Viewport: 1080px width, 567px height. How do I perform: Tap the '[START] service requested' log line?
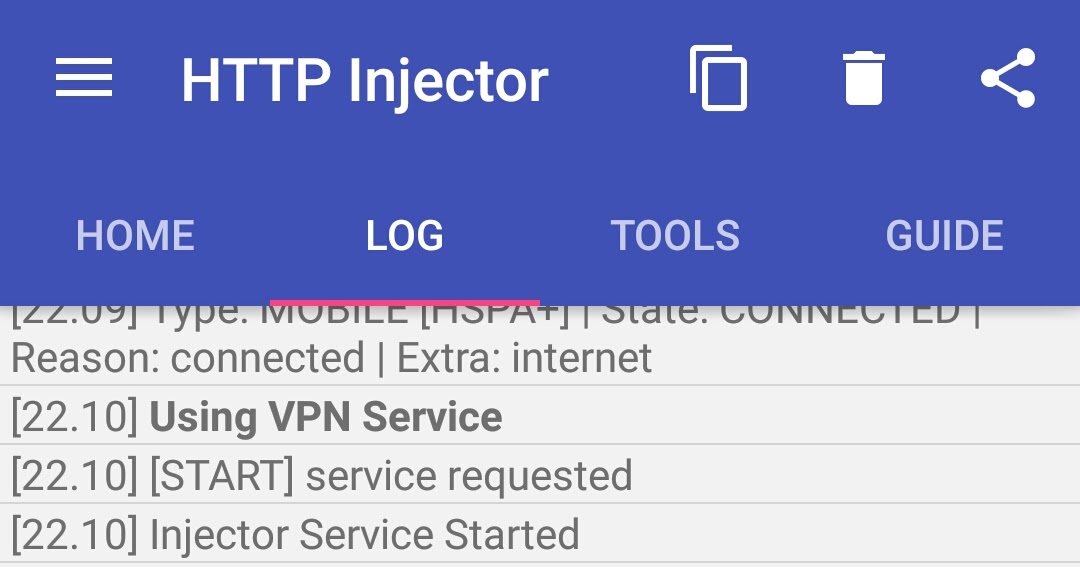pyautogui.click(x=540, y=475)
